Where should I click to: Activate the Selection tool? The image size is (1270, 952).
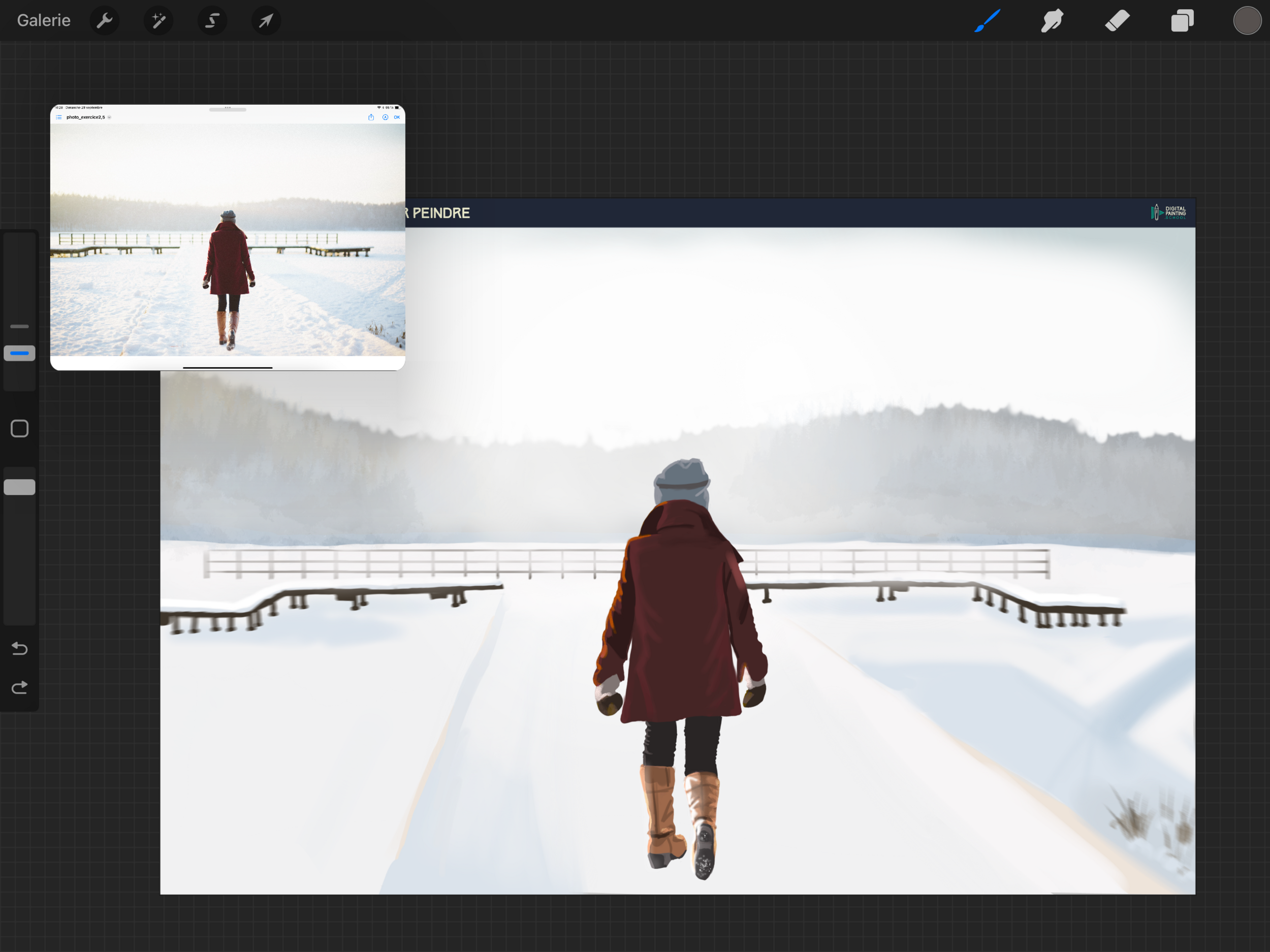212,21
